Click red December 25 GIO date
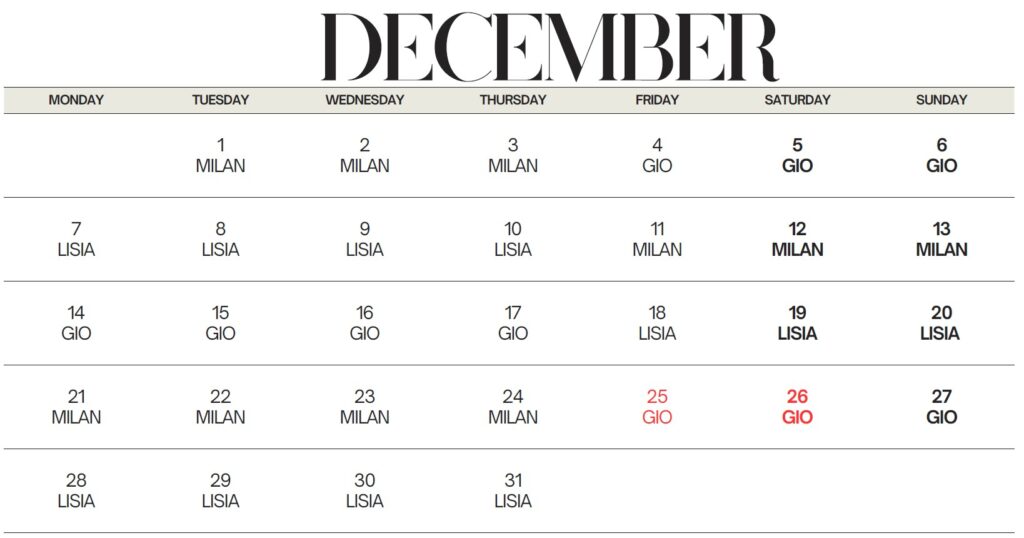The height and width of the screenshot is (538, 1024). pos(657,408)
